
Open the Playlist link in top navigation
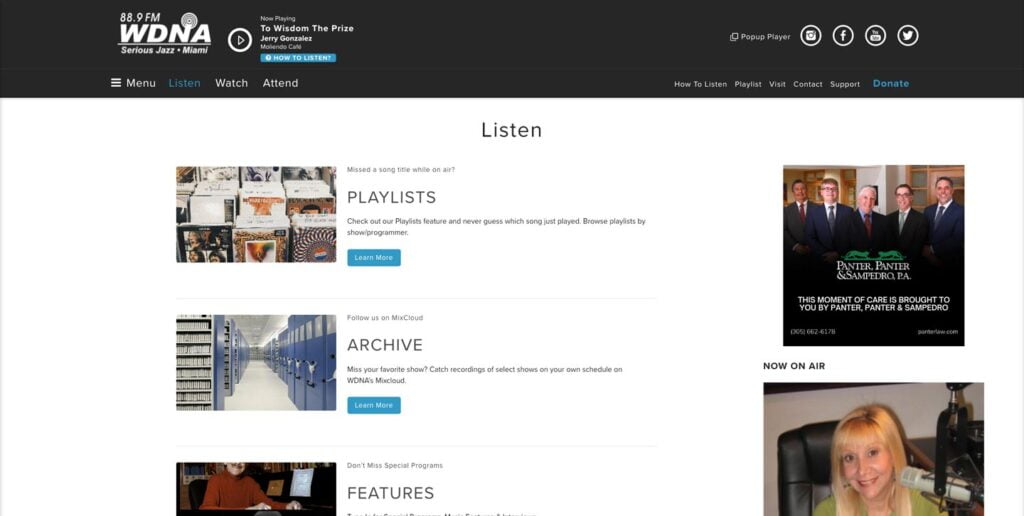[747, 84]
